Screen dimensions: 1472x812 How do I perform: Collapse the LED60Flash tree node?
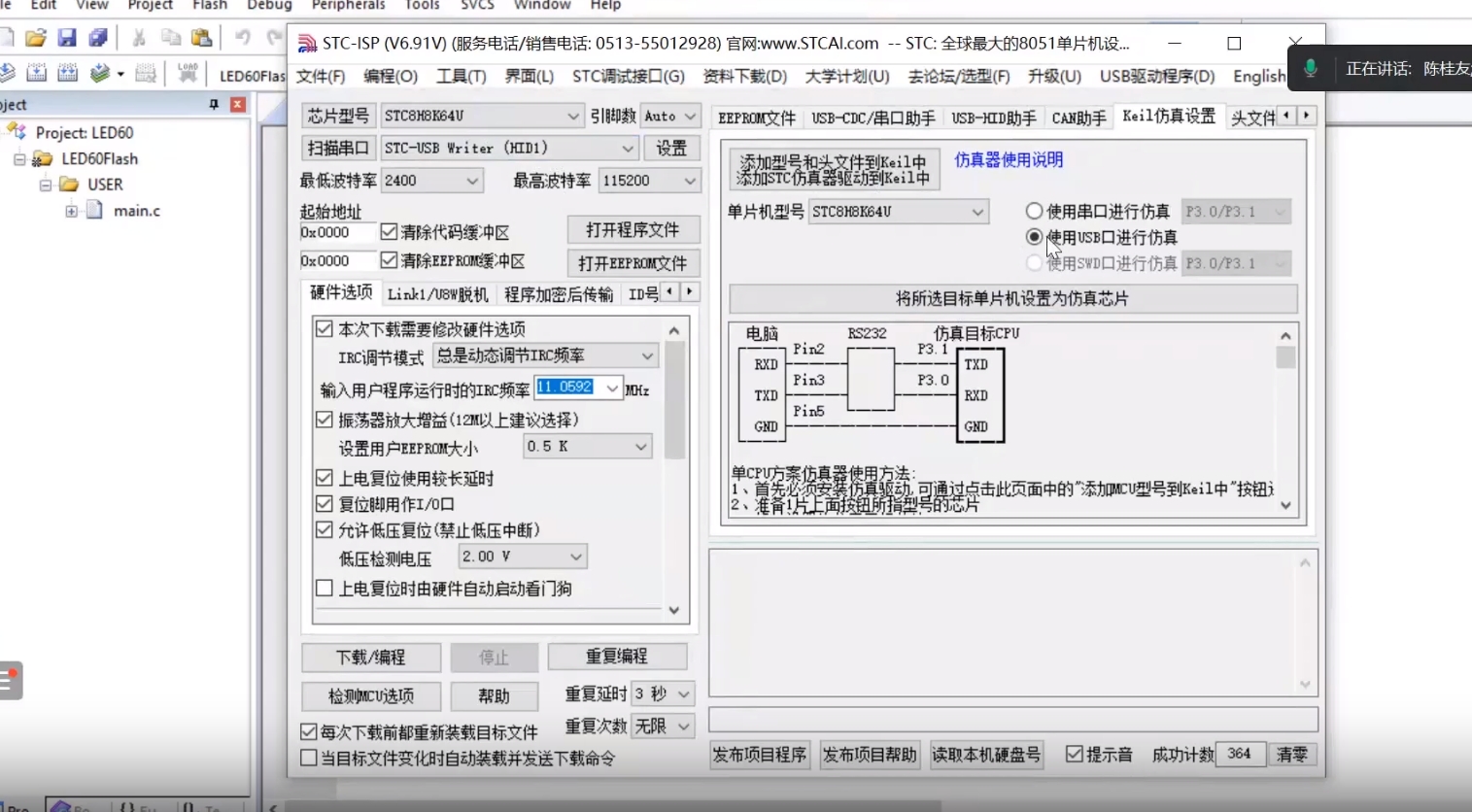[19, 158]
